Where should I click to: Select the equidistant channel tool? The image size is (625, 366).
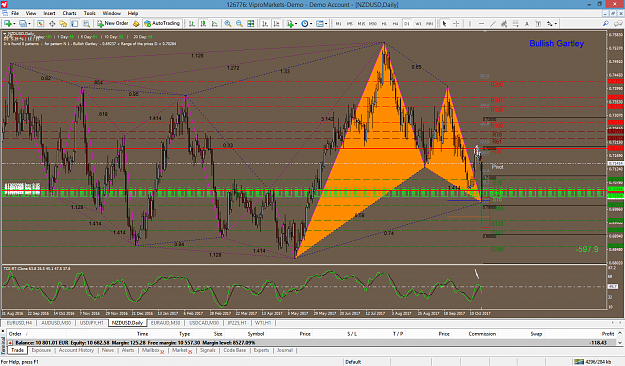click(x=504, y=24)
